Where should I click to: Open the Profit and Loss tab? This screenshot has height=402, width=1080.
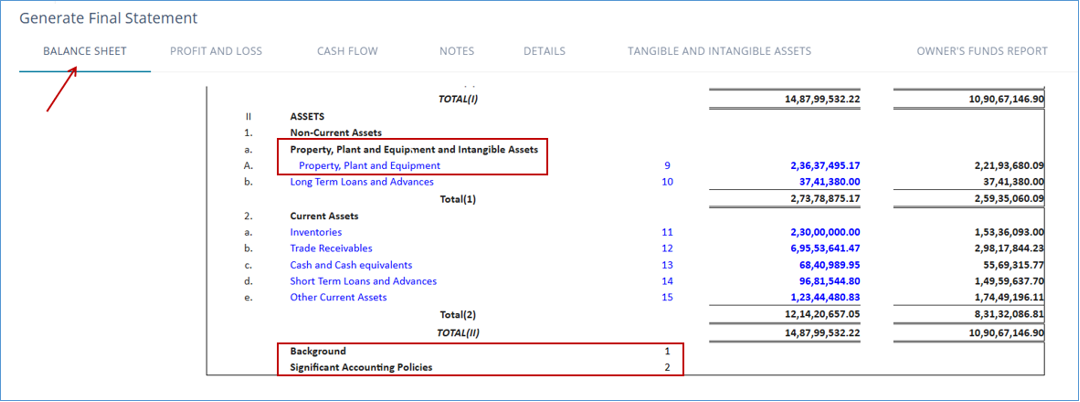click(216, 51)
